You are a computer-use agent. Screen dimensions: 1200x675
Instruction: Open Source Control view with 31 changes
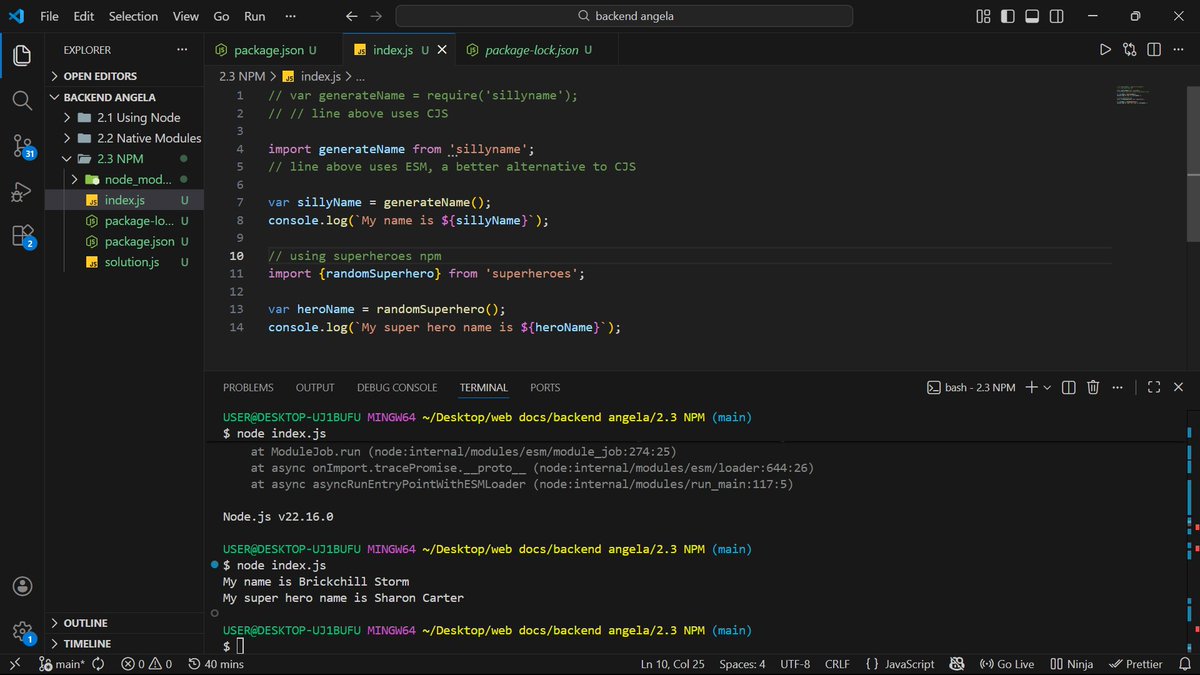pos(22,146)
